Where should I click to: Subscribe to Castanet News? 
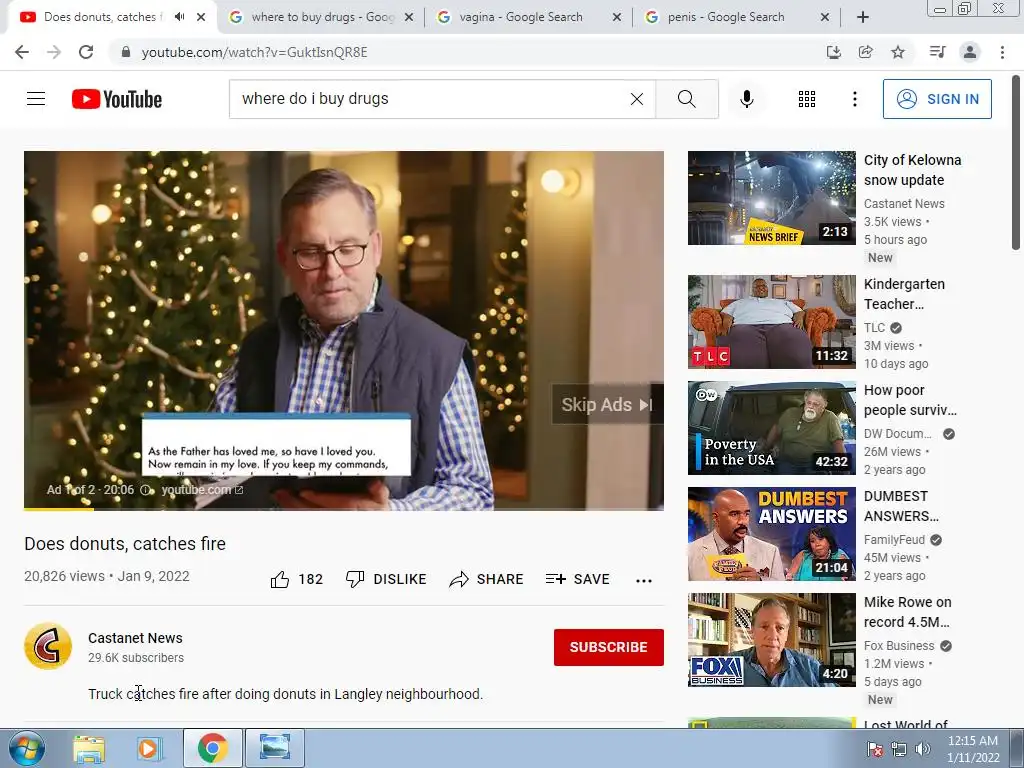point(609,647)
